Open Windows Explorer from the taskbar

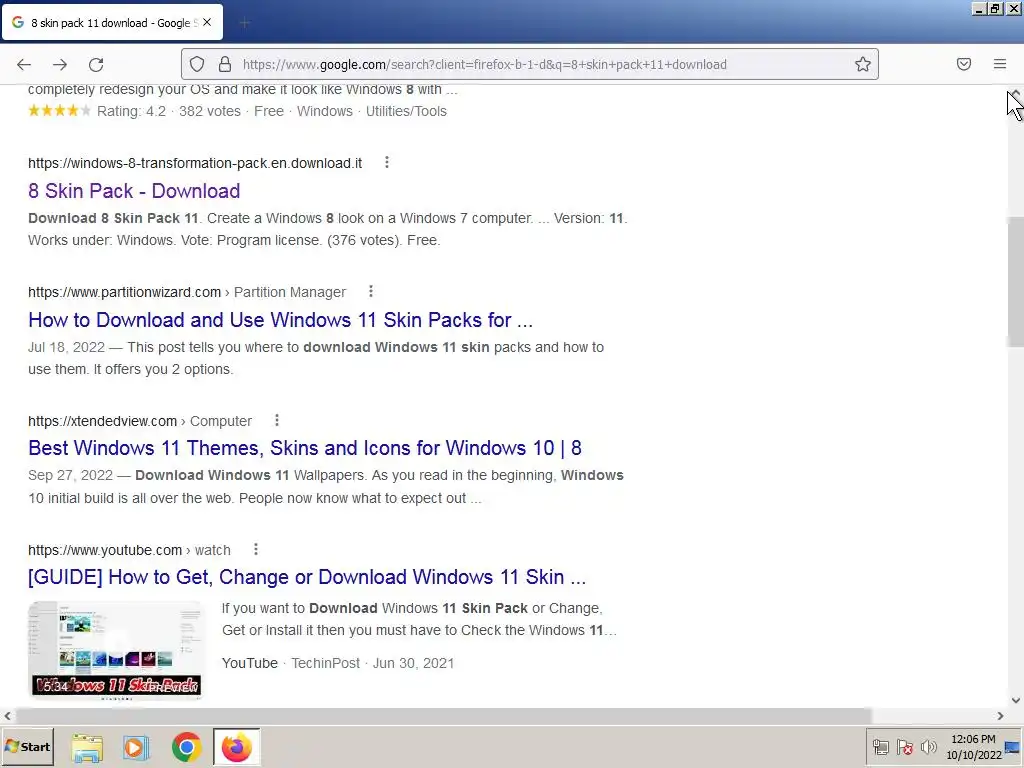tap(87, 747)
